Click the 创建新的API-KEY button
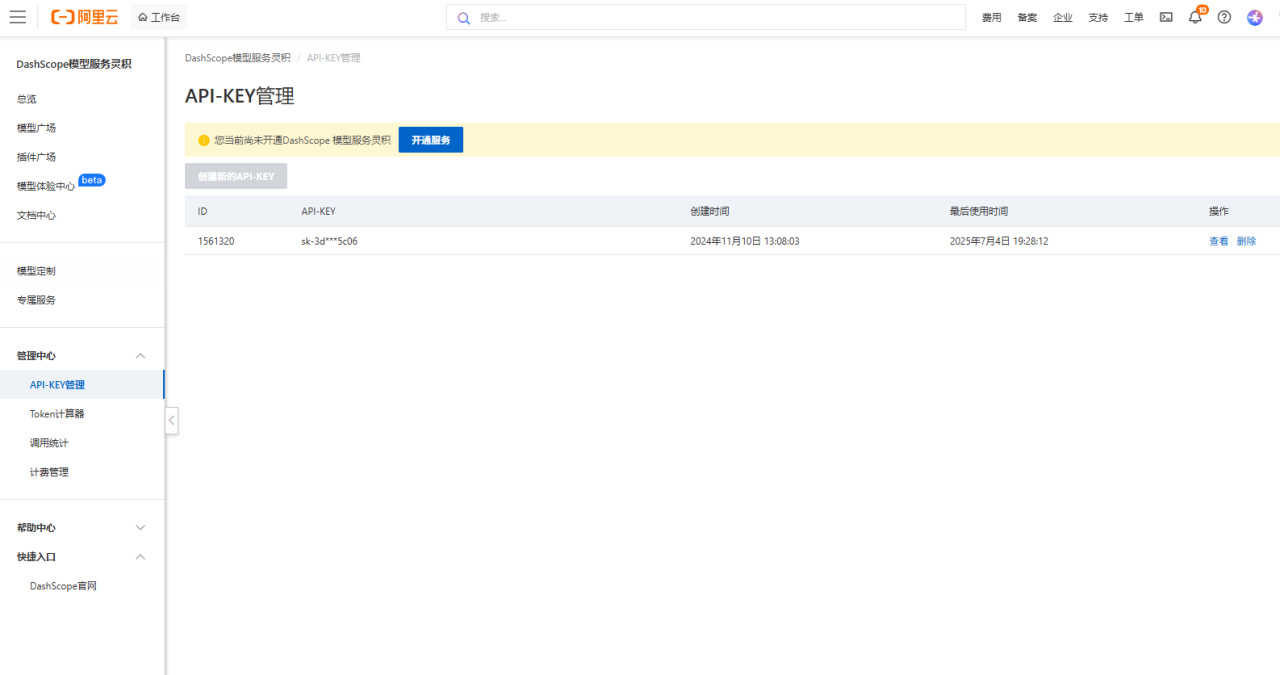The image size is (1280, 675). pyautogui.click(x=236, y=176)
